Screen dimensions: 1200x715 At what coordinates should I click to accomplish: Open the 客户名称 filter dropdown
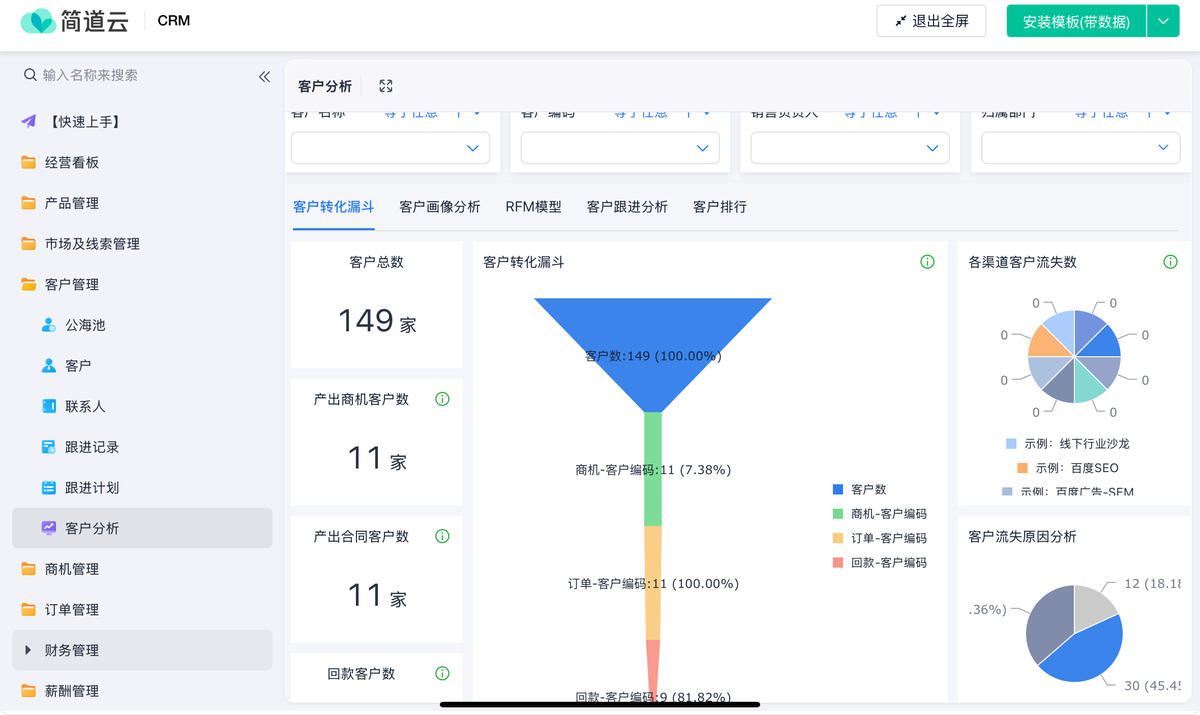click(390, 148)
